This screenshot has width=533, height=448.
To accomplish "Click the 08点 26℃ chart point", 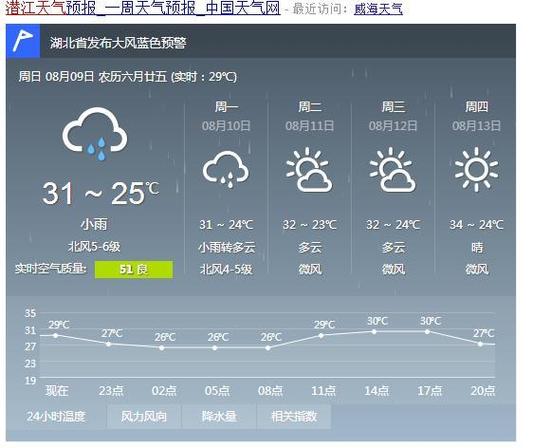I will pyautogui.click(x=268, y=348).
